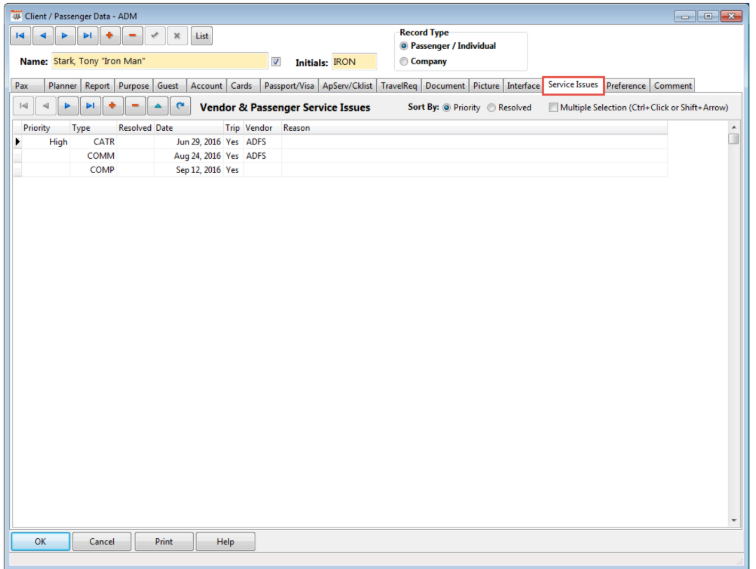Remove selected service issue with minus icon
This screenshot has height=569, width=756.
coord(135,106)
